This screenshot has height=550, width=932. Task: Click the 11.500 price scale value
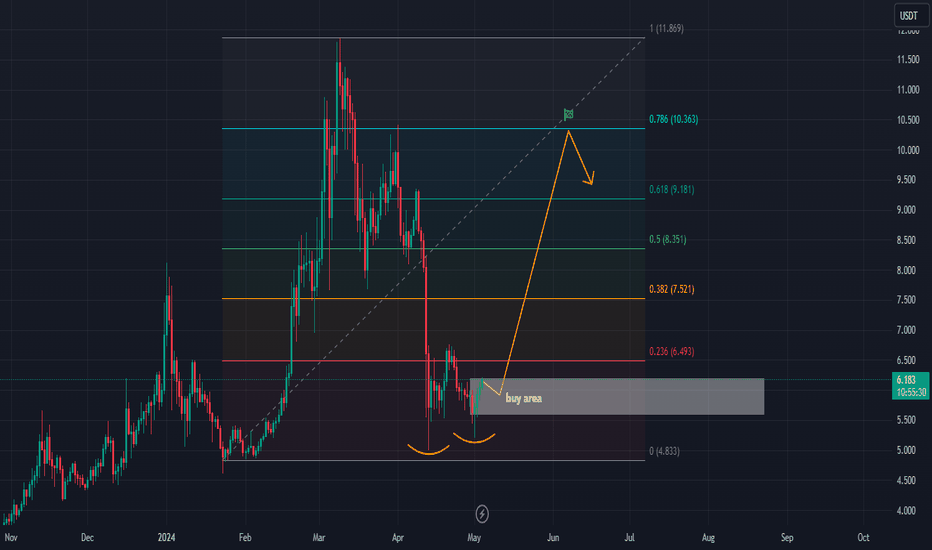908,59
